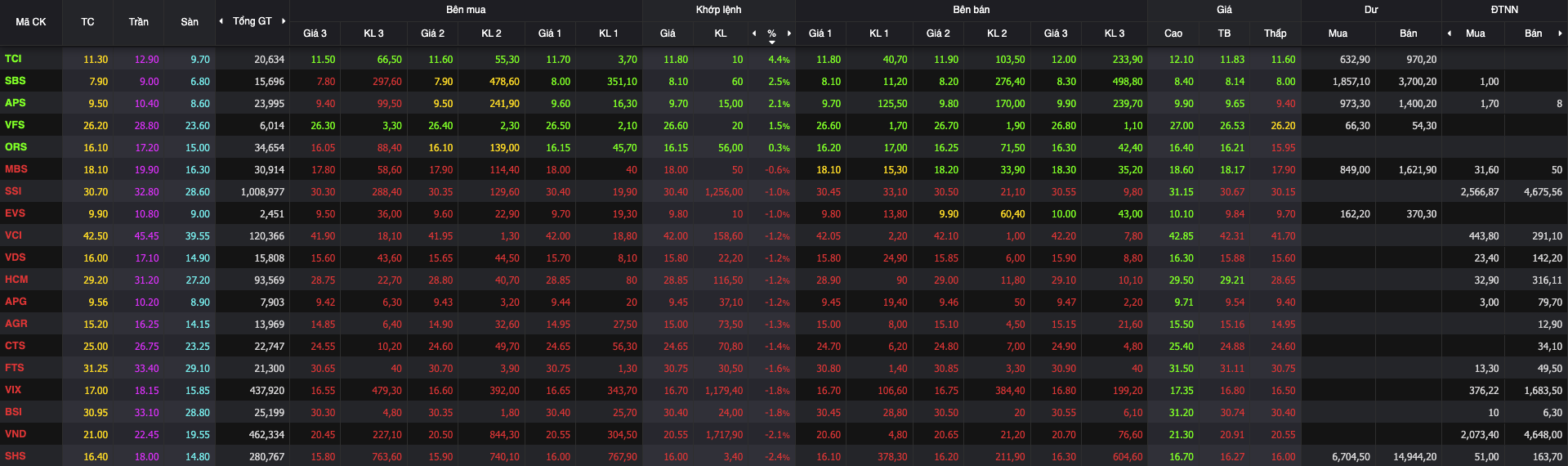Screen dimensions: 1568x466
Task: Click SHS surplus sell 14,944,20
Action: pyautogui.click(x=1414, y=457)
